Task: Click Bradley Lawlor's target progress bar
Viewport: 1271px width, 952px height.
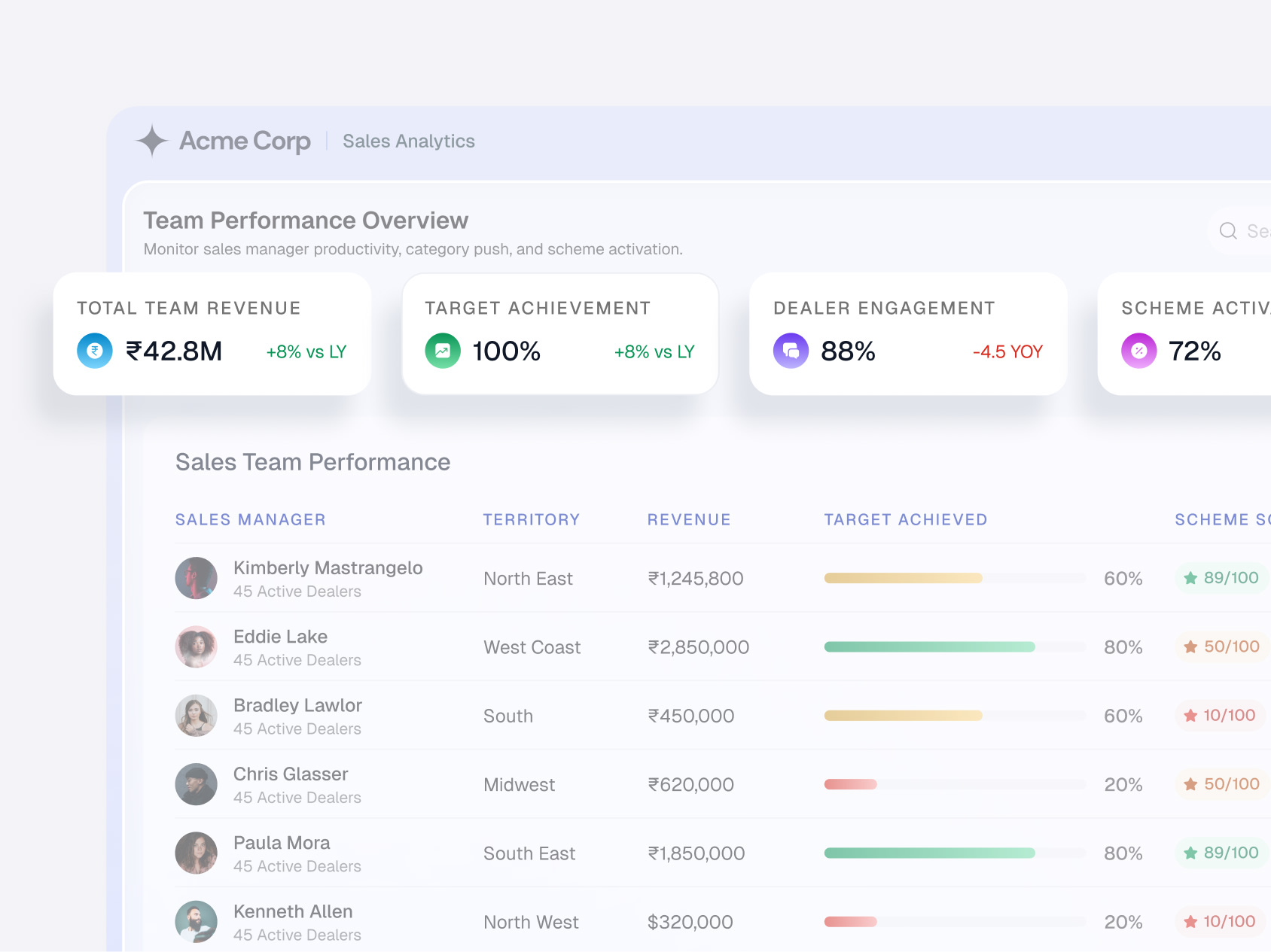Action: pyautogui.click(x=955, y=716)
